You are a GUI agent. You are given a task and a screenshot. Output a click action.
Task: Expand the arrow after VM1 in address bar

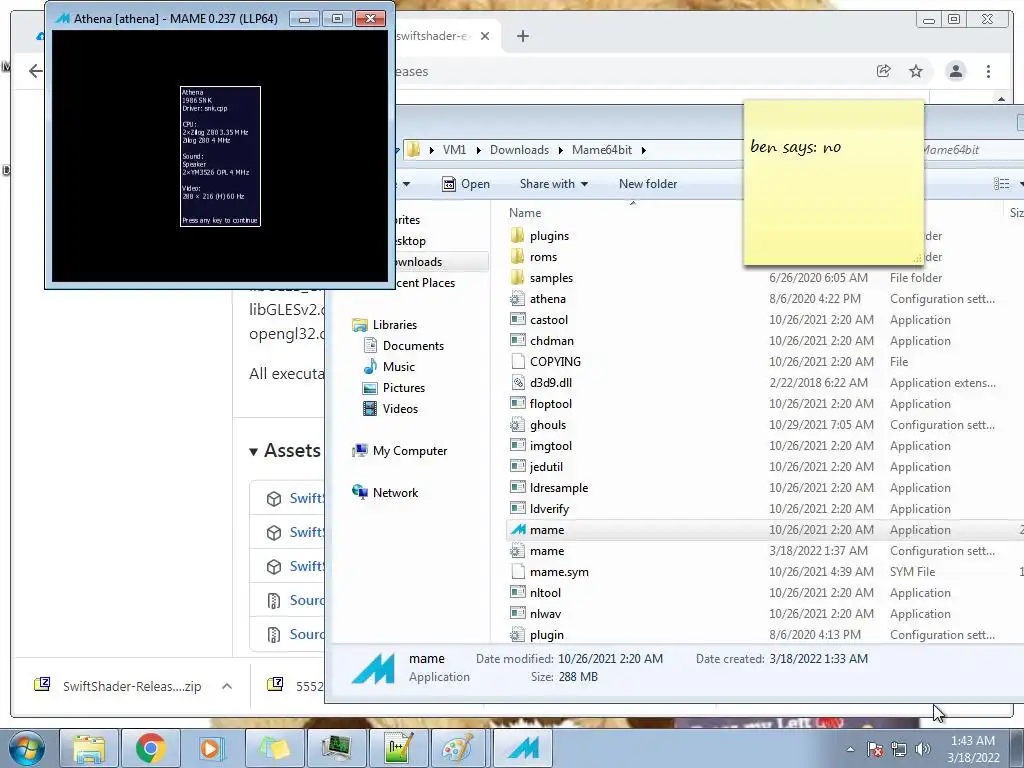pos(479,150)
